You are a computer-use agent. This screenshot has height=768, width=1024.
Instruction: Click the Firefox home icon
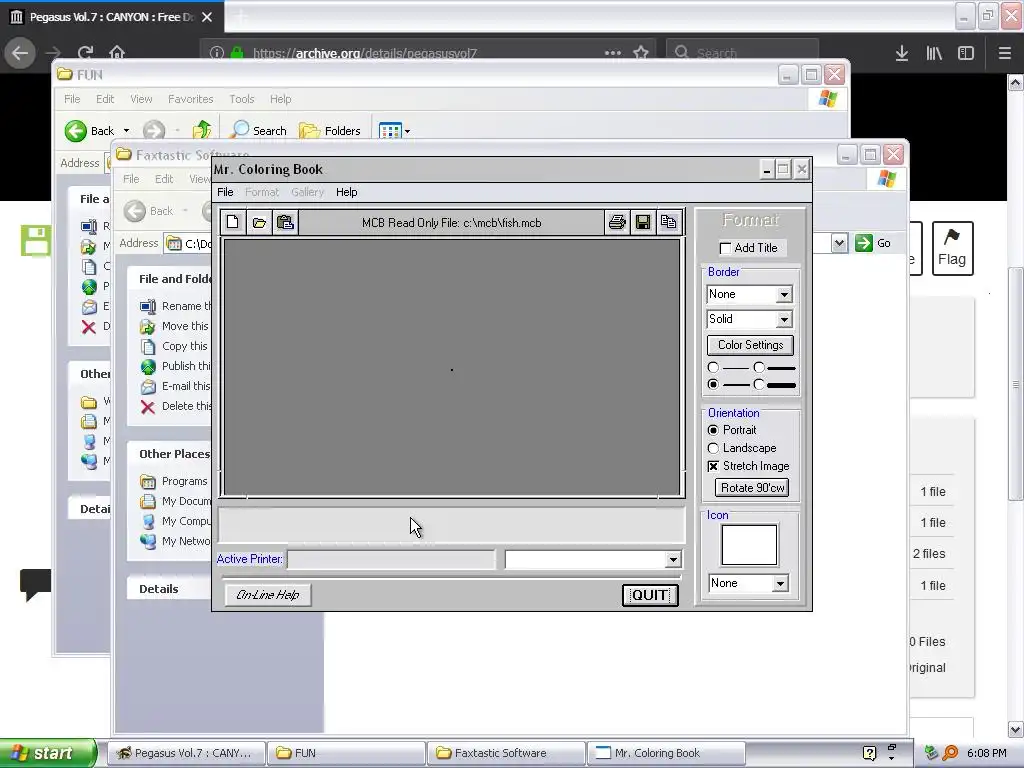click(117, 52)
